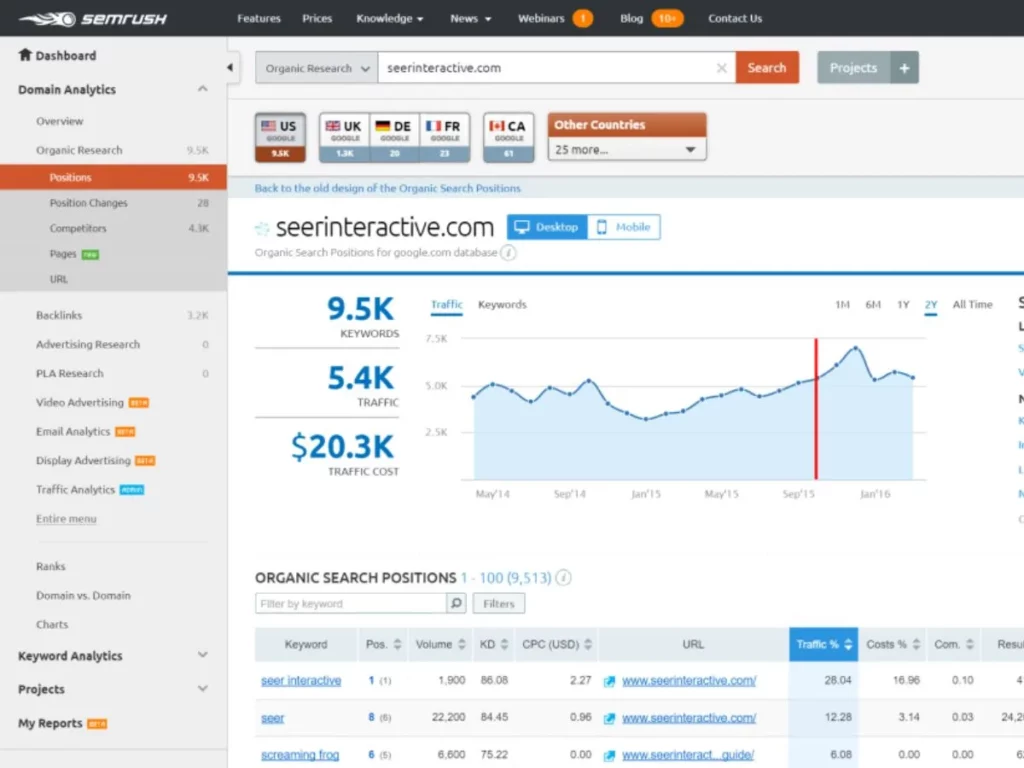Open the Organic Research dropdown
This screenshot has height=768, width=1024.
click(317, 68)
